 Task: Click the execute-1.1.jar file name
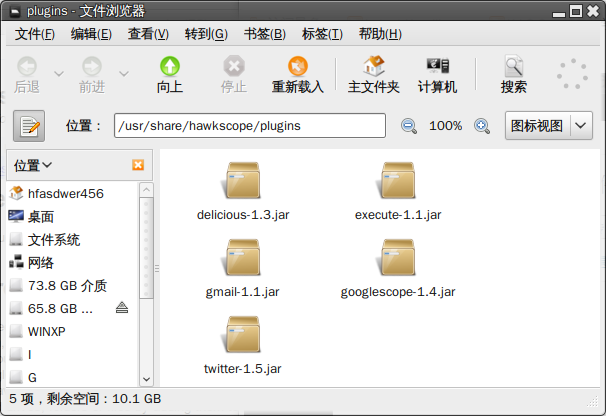(x=398, y=215)
